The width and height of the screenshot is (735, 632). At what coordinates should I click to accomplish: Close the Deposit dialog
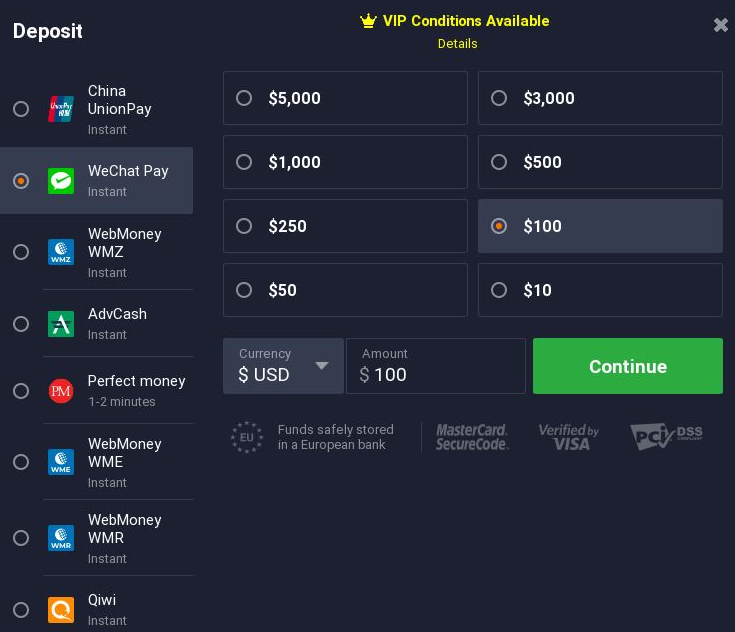coord(720,25)
